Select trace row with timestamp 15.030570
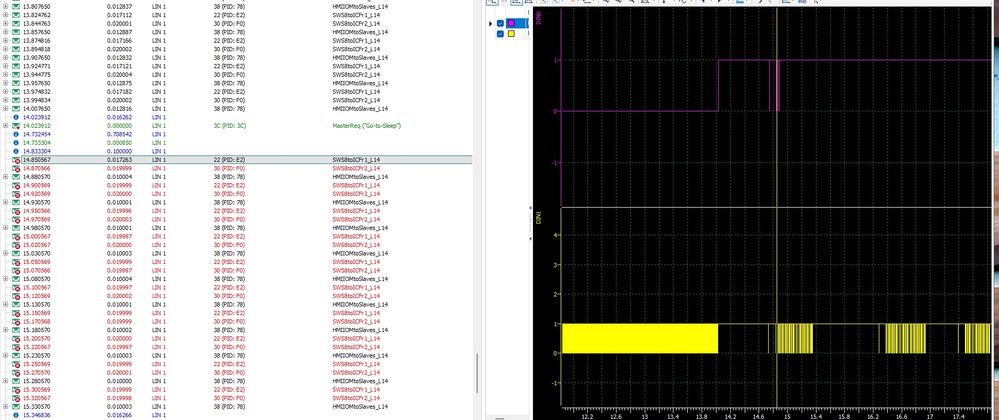This screenshot has width=999, height=420. (x=236, y=253)
